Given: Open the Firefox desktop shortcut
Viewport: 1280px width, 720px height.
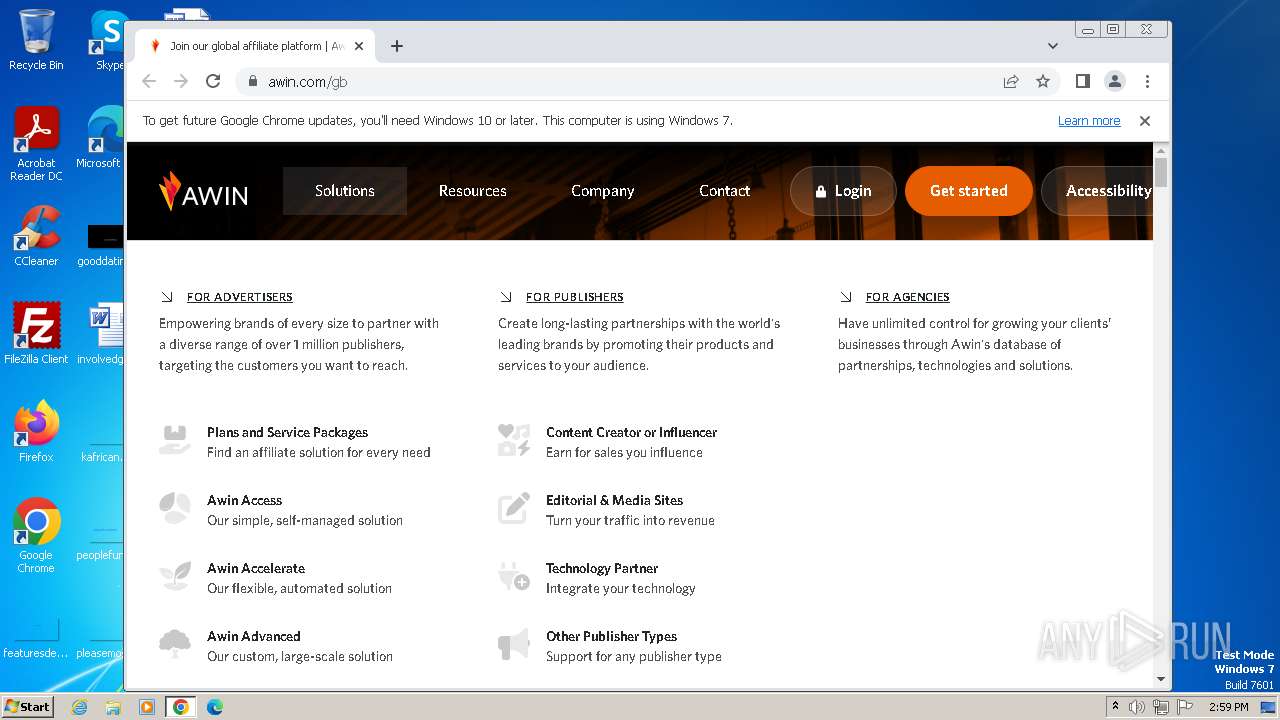Looking at the screenshot, I should tap(36, 432).
